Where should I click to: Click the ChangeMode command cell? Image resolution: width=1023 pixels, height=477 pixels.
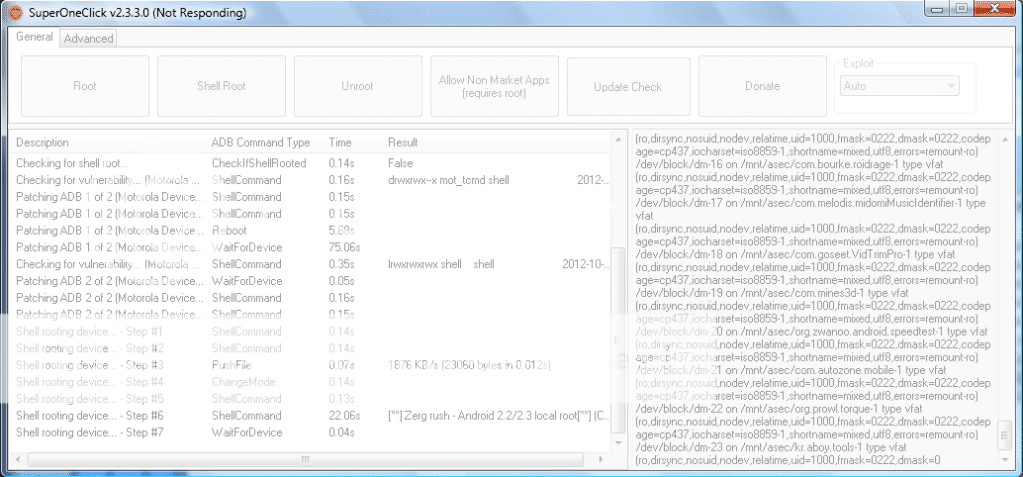pyautogui.click(x=243, y=382)
